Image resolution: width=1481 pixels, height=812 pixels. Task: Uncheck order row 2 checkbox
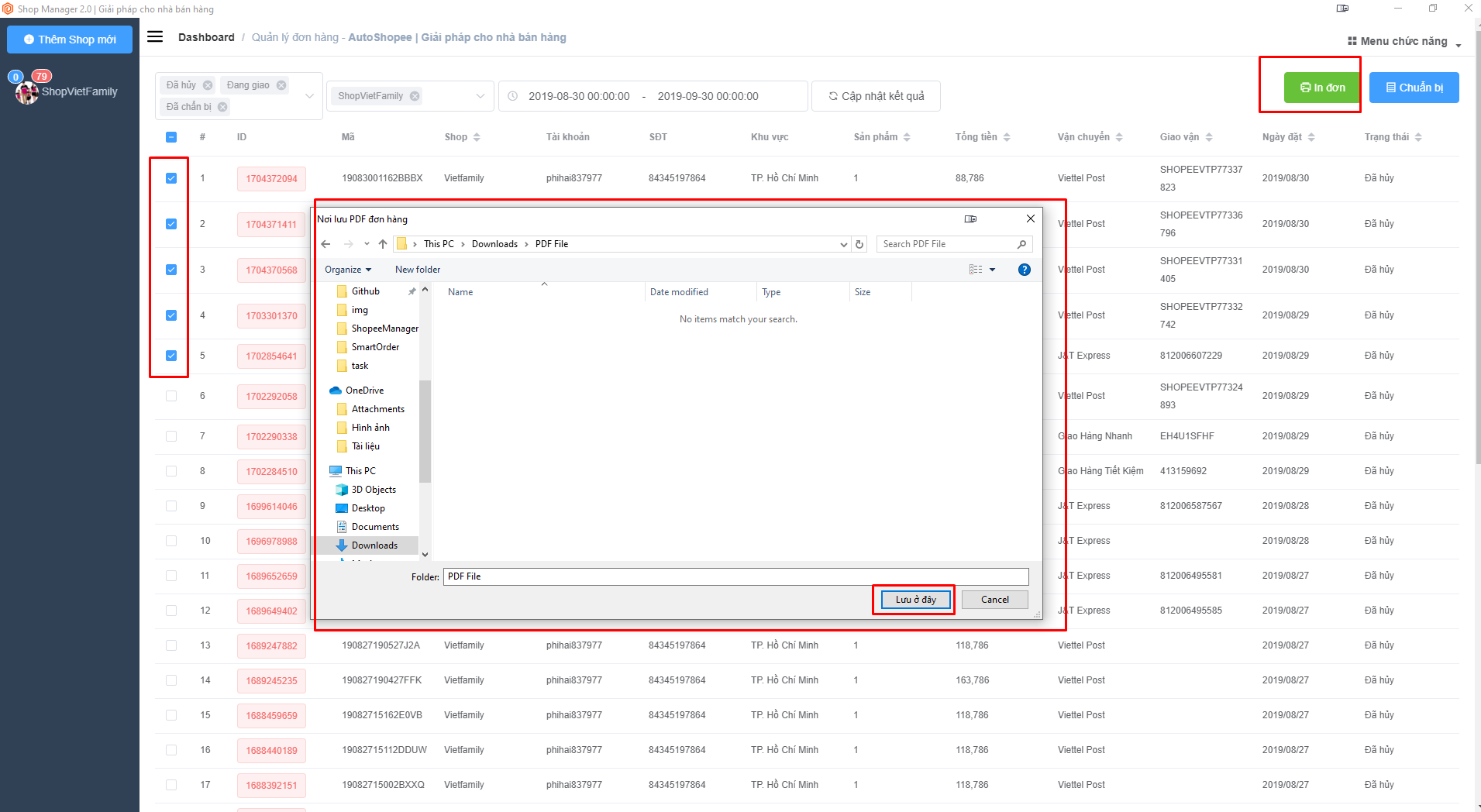point(171,224)
